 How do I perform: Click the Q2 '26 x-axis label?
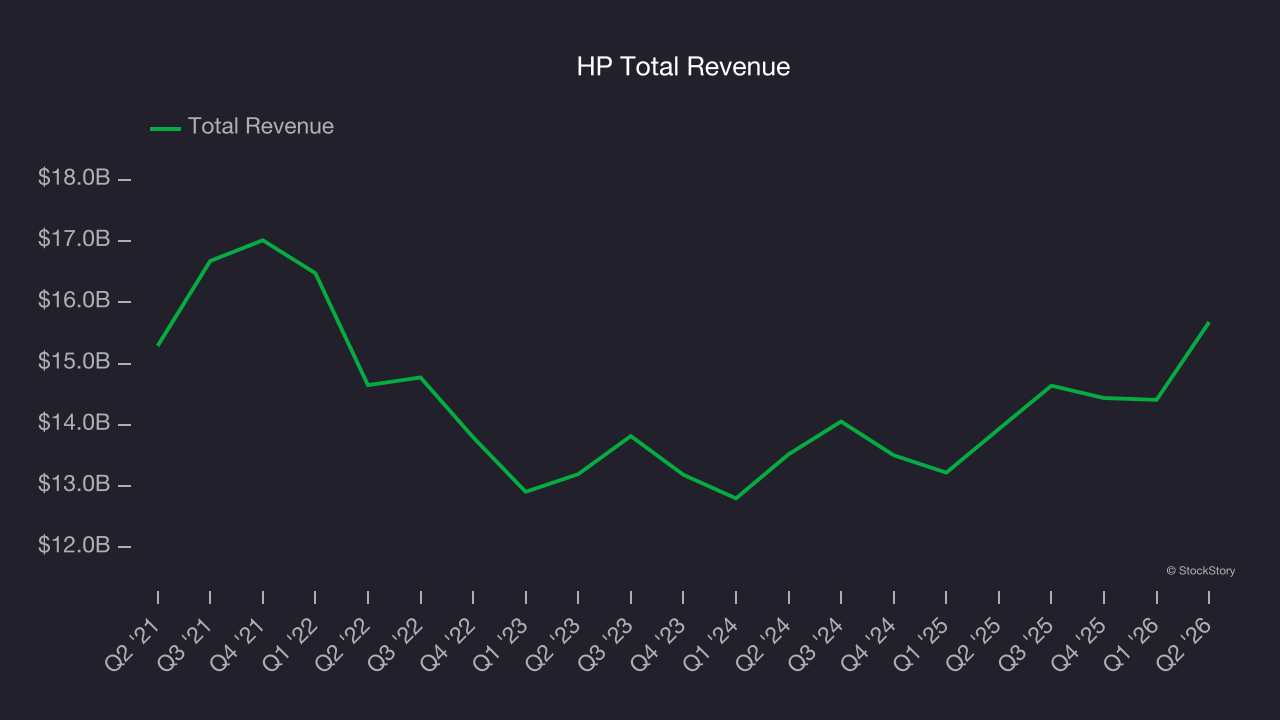(1185, 643)
